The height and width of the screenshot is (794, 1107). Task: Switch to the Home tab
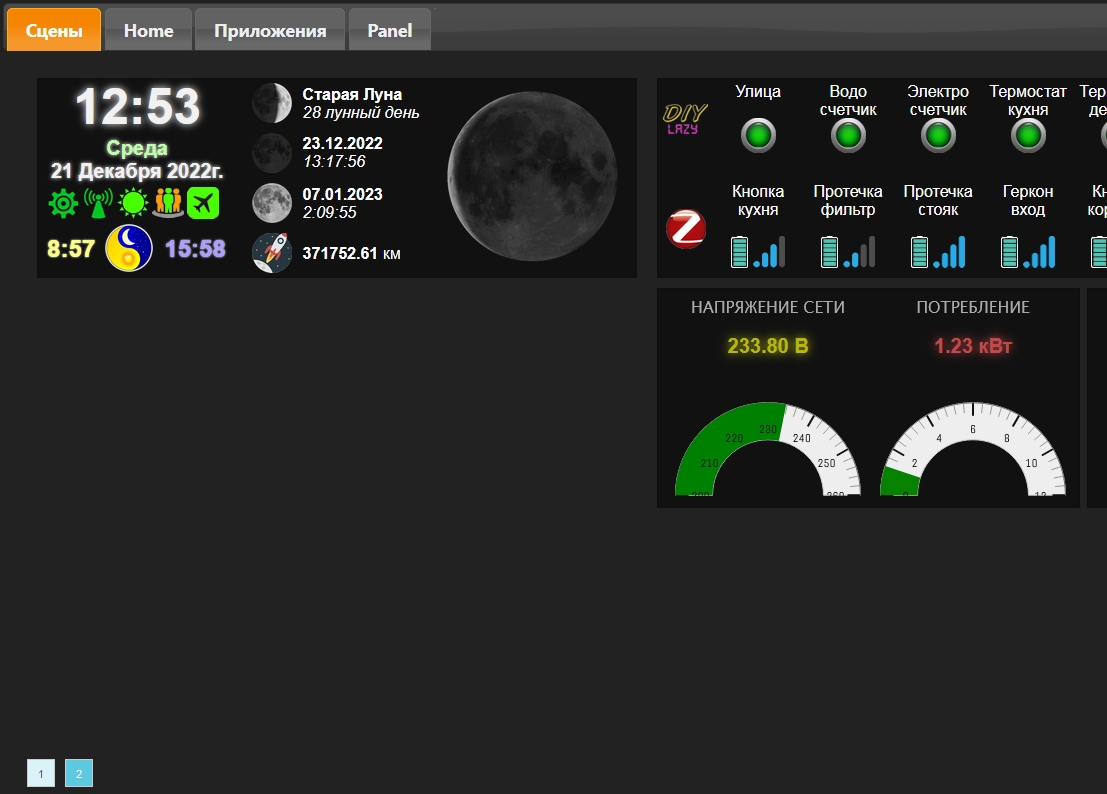pyautogui.click(x=148, y=29)
